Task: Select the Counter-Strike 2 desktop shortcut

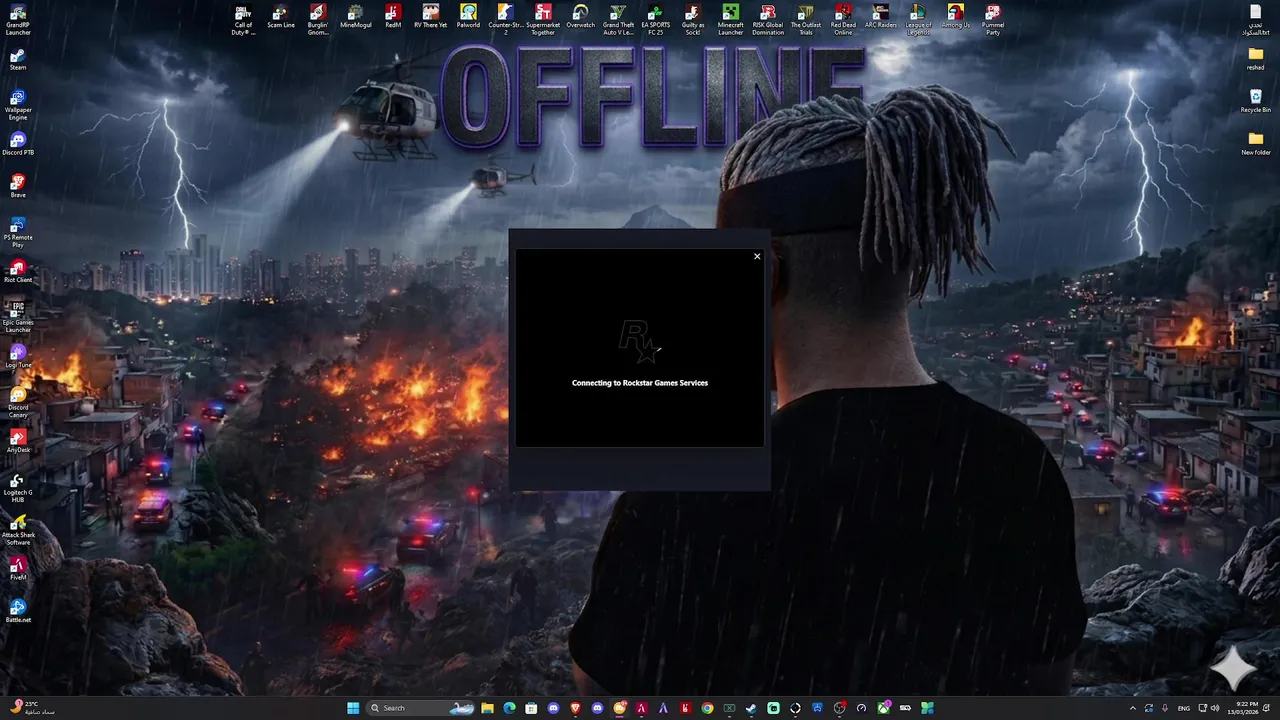Action: (505, 20)
